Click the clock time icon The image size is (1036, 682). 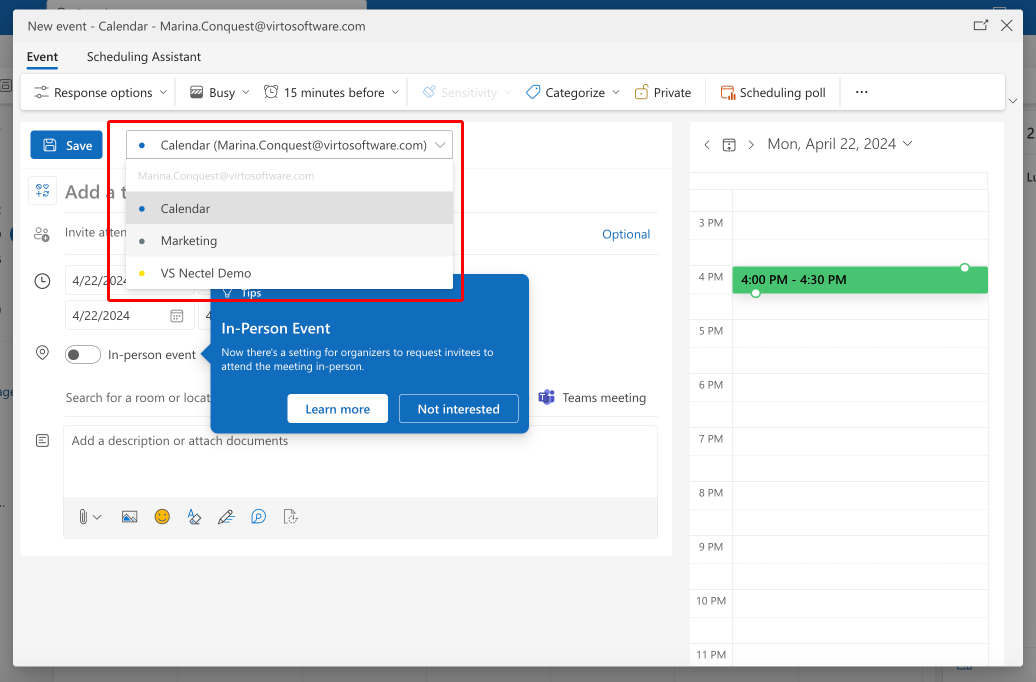42,282
